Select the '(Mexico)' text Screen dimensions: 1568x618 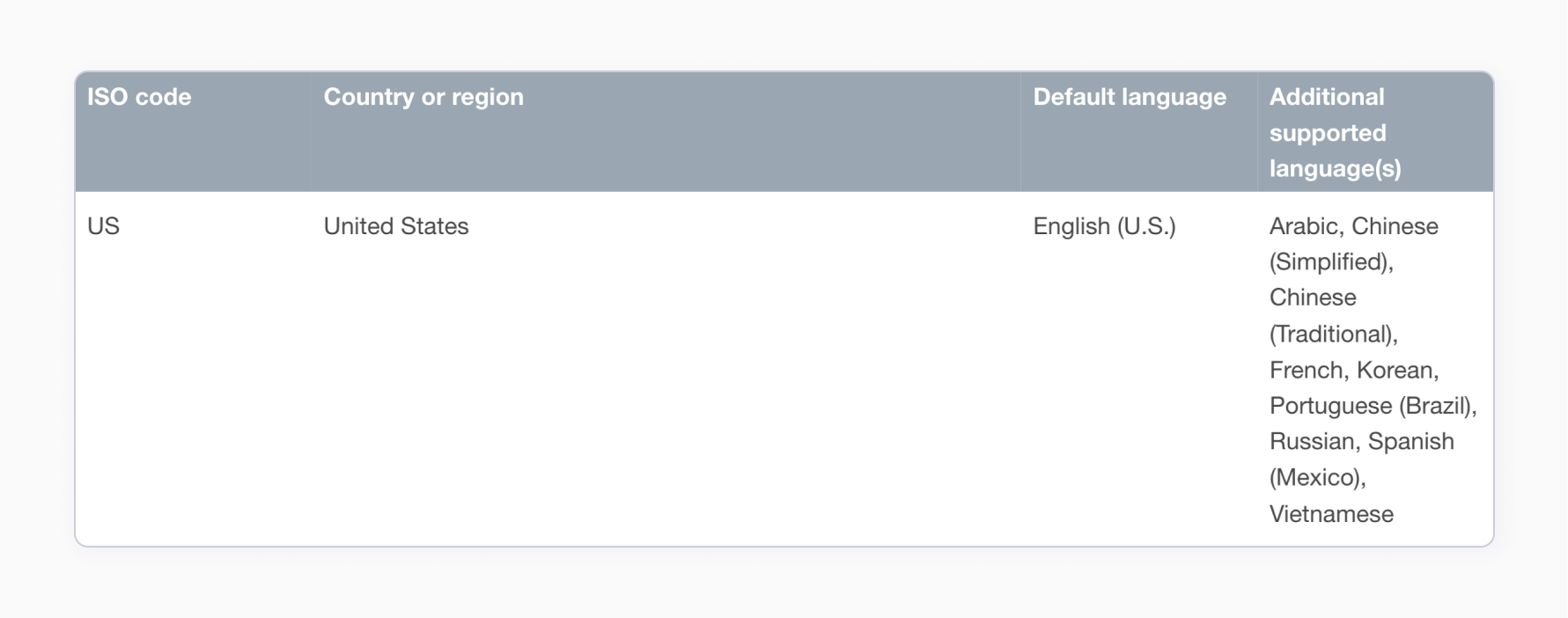(x=1316, y=478)
